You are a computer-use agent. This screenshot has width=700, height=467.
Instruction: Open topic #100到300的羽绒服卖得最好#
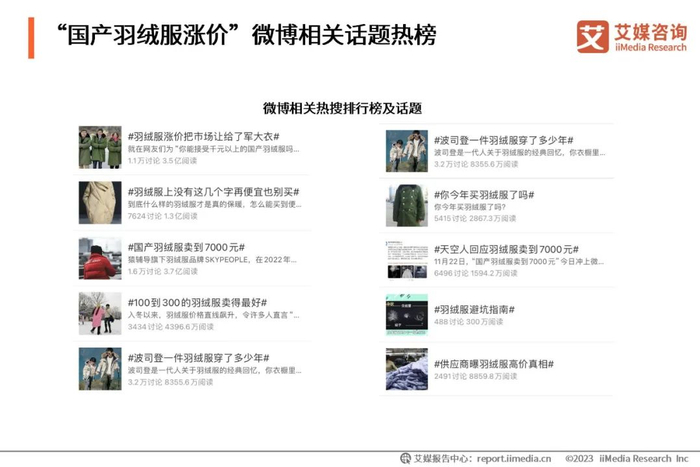click(x=197, y=302)
